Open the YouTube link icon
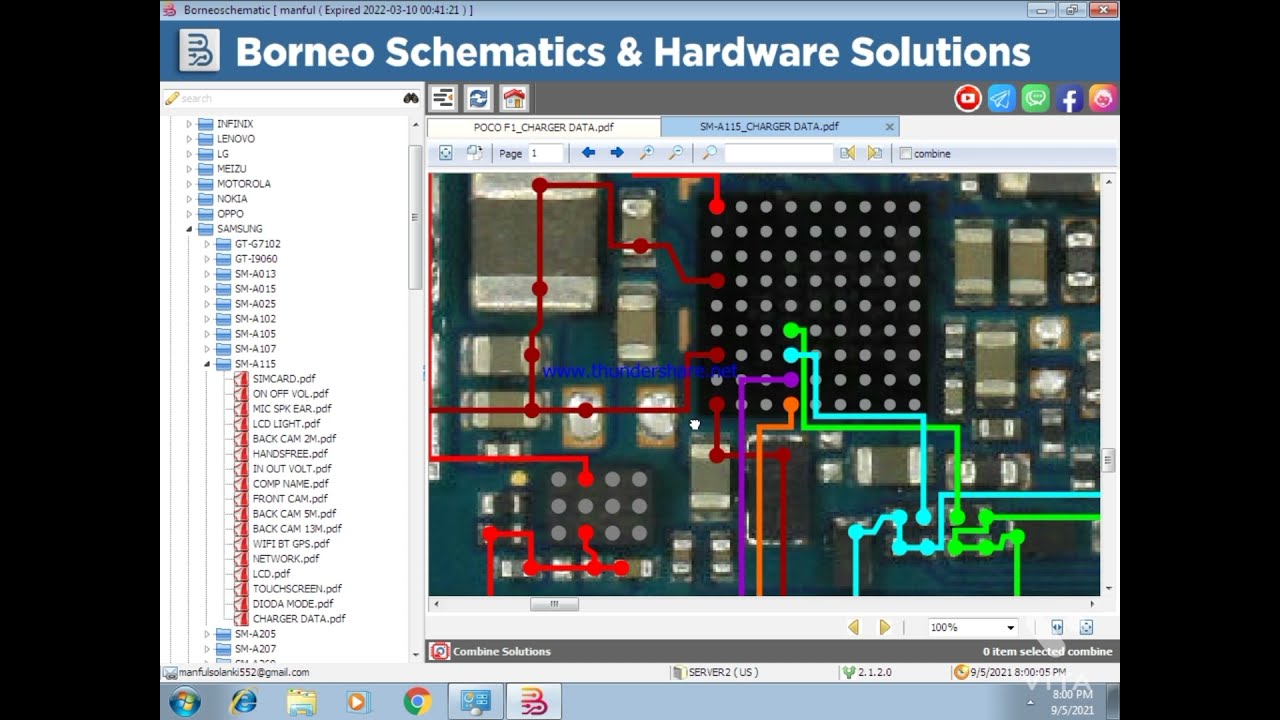The image size is (1280, 720). coord(968,98)
